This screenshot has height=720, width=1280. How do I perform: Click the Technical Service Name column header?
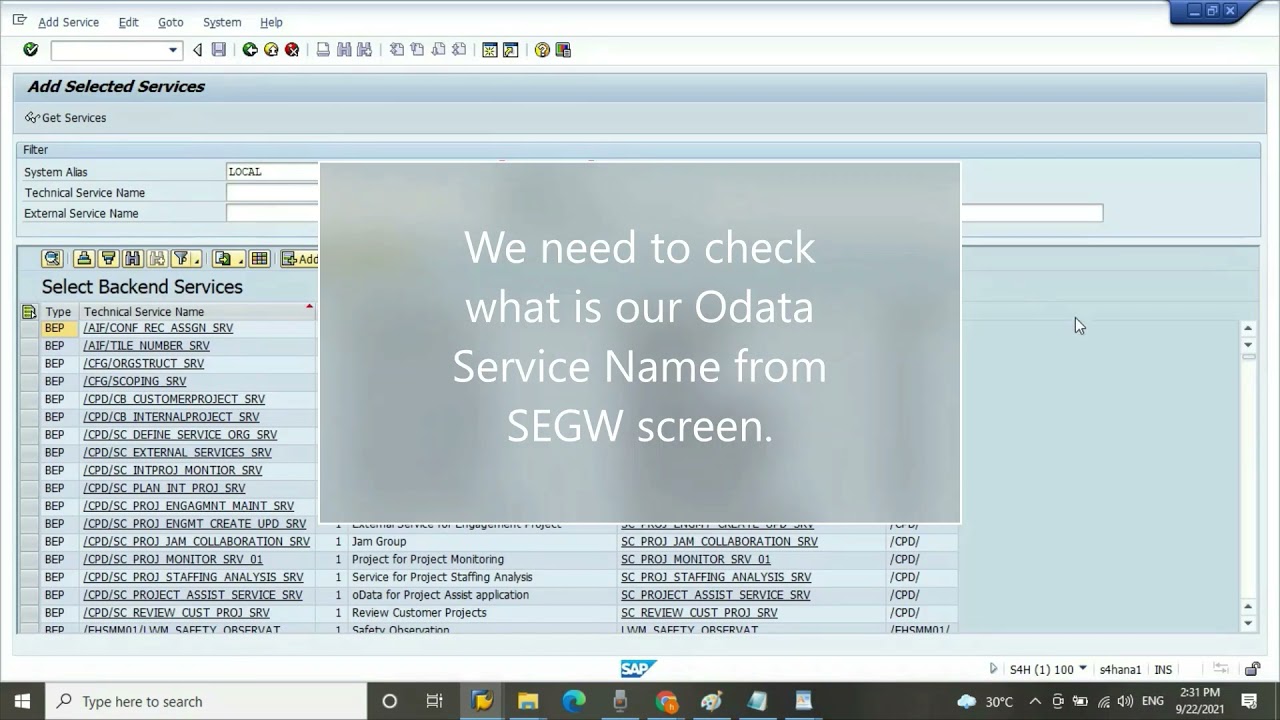[197, 312]
